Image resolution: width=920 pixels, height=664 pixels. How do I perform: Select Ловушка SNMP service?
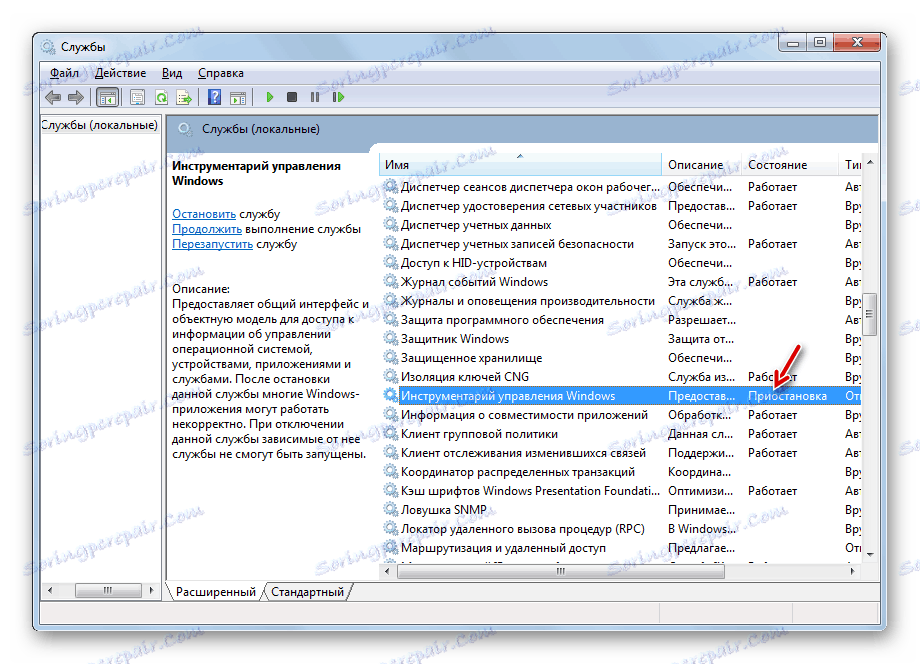pyautogui.click(x=622, y=510)
